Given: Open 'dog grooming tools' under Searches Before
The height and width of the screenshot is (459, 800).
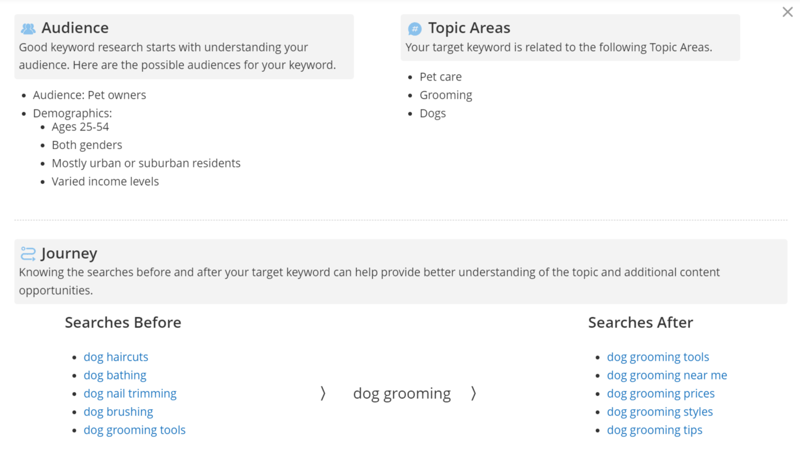Looking at the screenshot, I should click(135, 430).
